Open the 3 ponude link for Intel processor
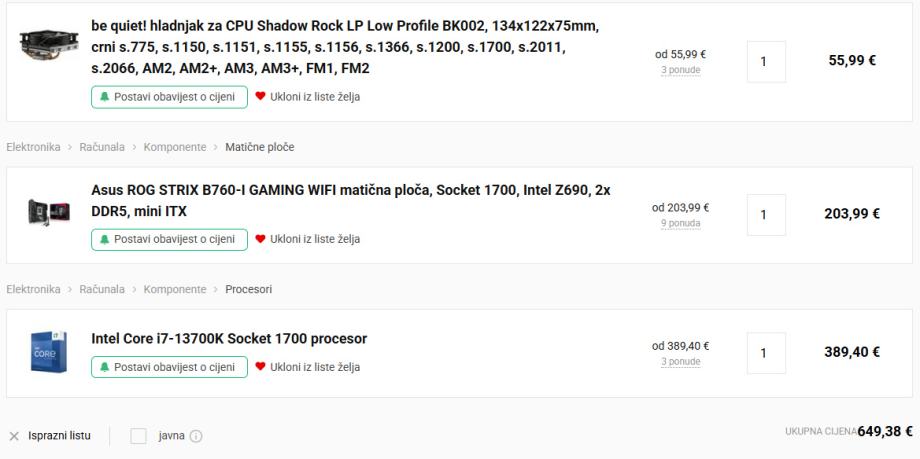Viewport: 920px width, 459px height. 680,361
